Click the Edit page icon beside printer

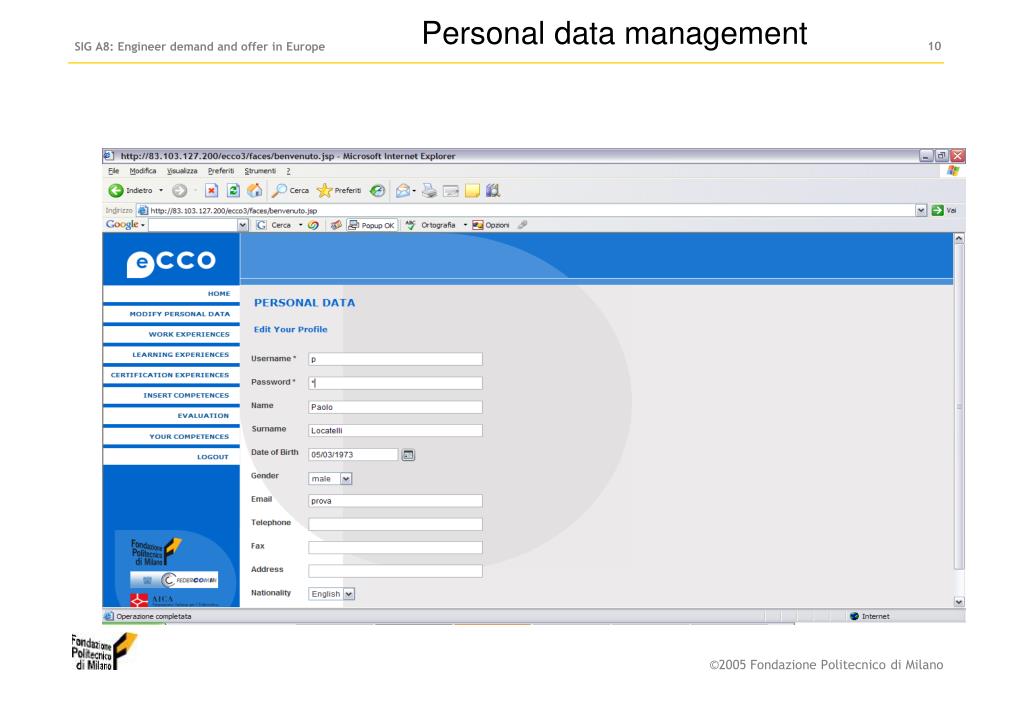point(451,191)
